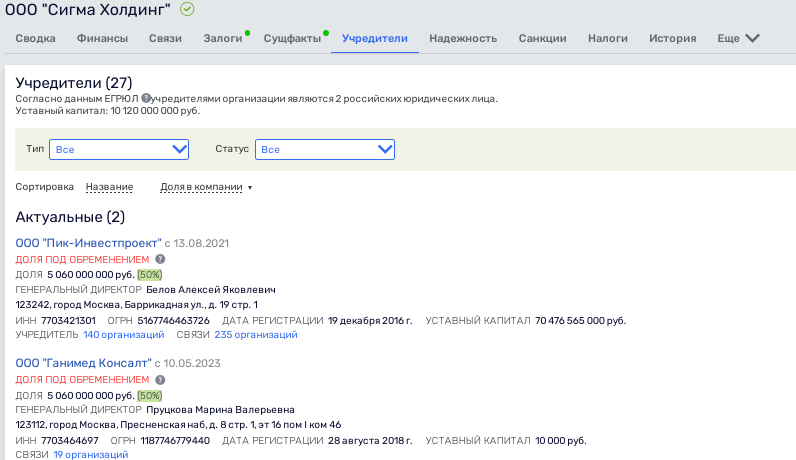Switch to the Санкции tab

542,39
